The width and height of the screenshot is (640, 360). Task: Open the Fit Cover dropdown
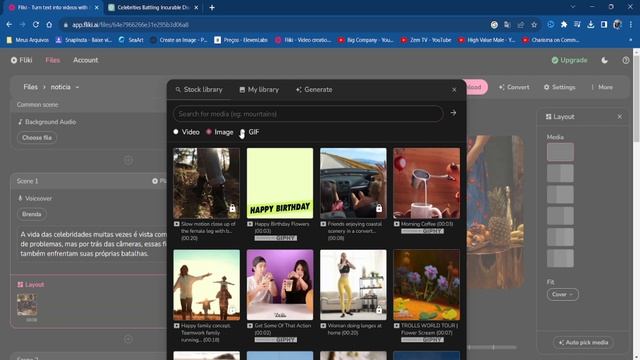pyautogui.click(x=562, y=294)
